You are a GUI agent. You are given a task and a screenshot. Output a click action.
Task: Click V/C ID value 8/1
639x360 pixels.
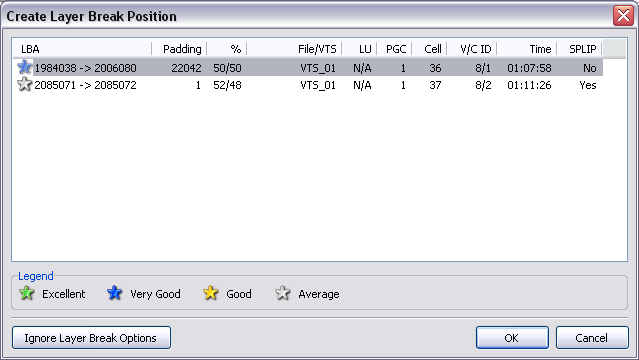(483, 68)
